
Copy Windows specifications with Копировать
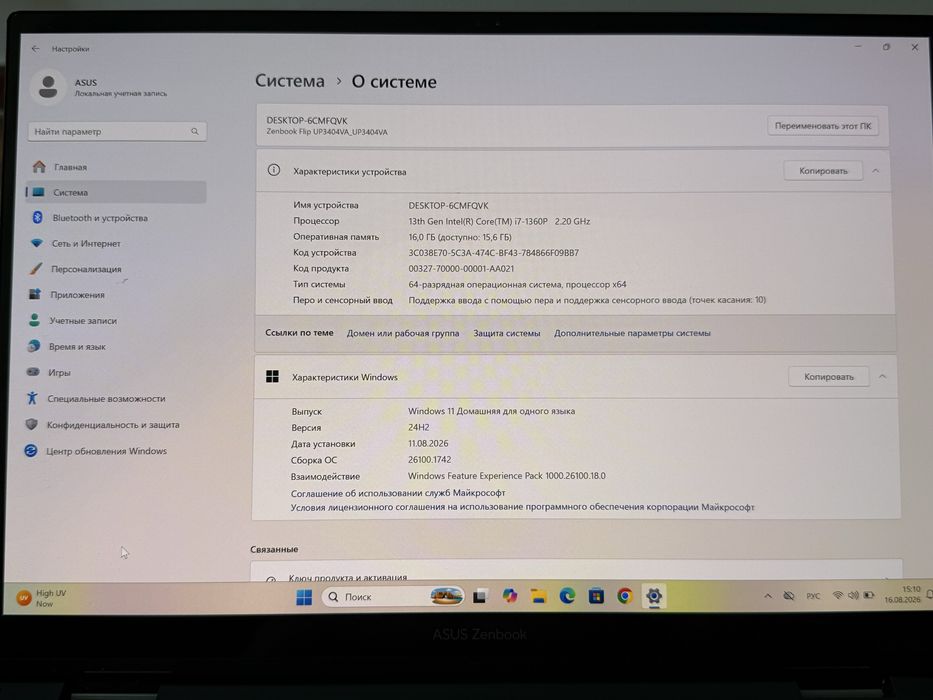(828, 377)
